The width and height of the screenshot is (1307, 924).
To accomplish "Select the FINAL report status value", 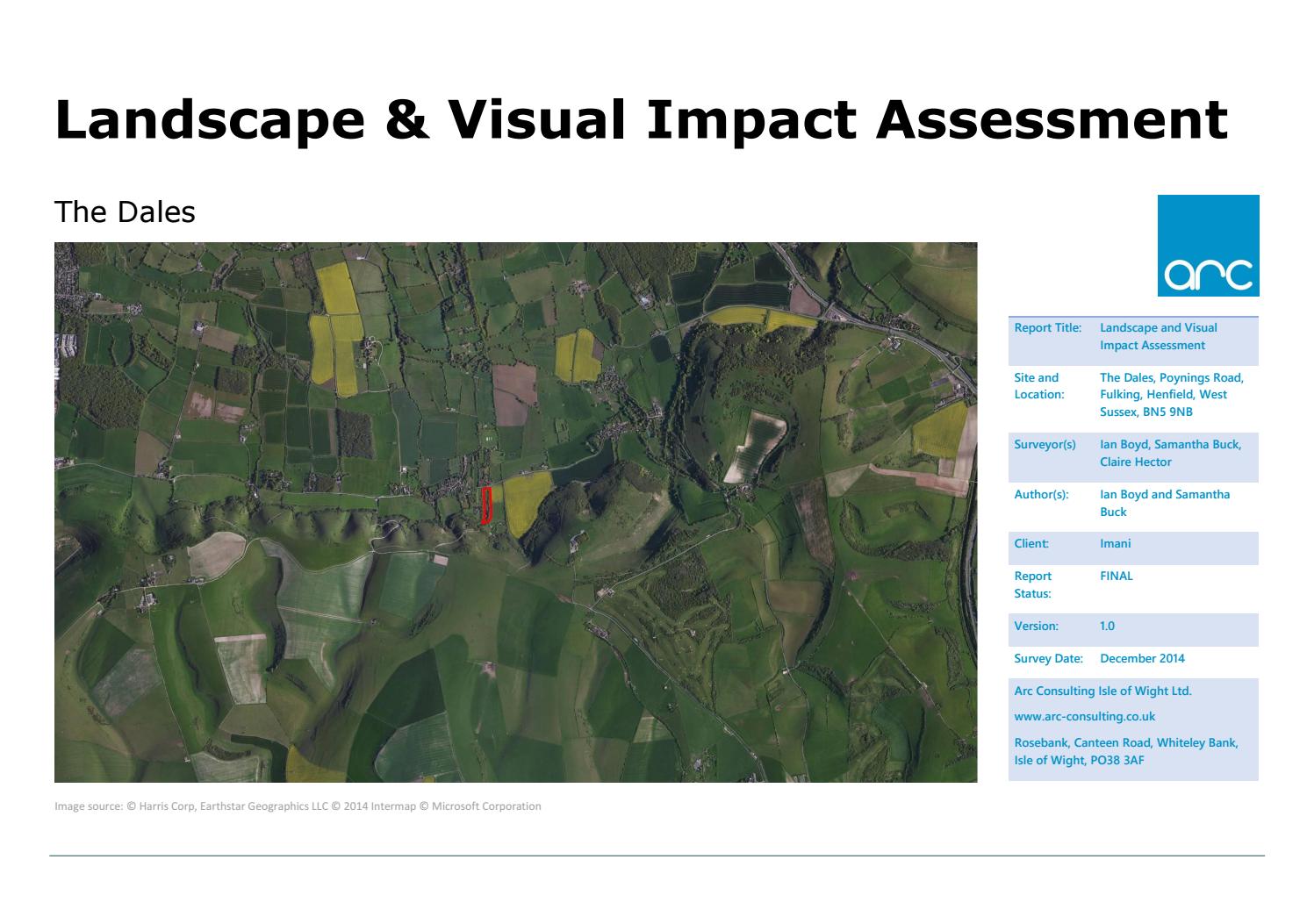I will click(x=1117, y=577).
